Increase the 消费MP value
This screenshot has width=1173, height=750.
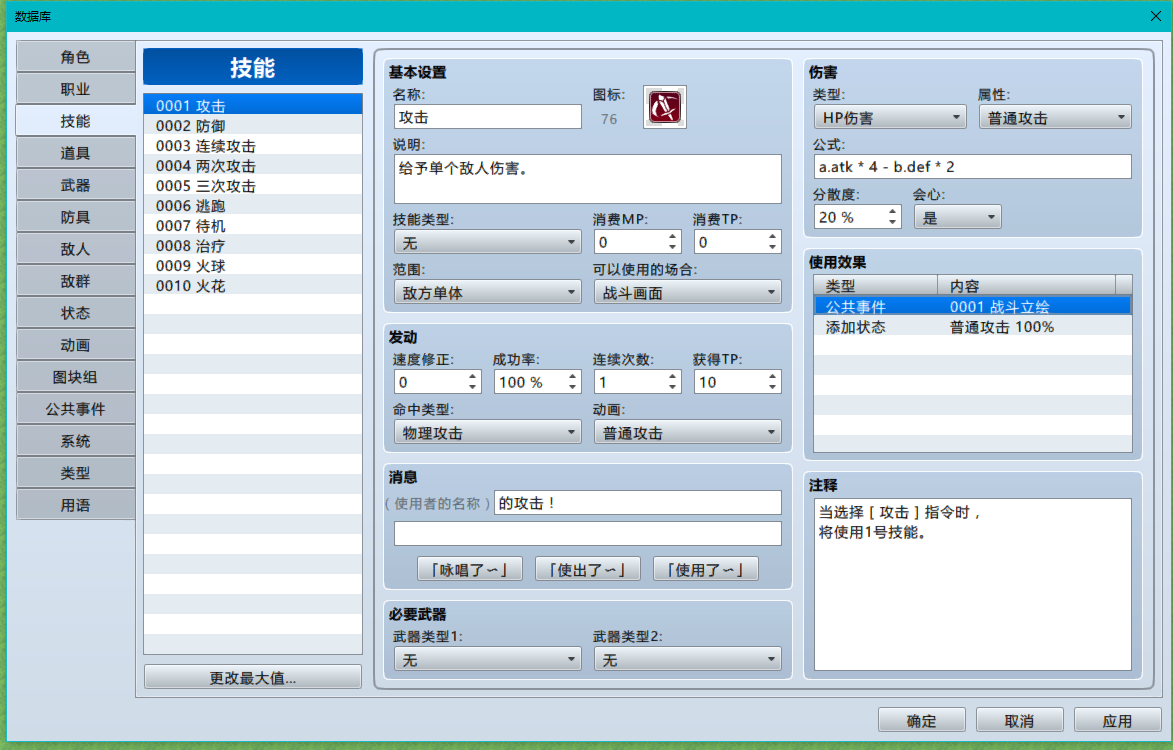click(673, 236)
